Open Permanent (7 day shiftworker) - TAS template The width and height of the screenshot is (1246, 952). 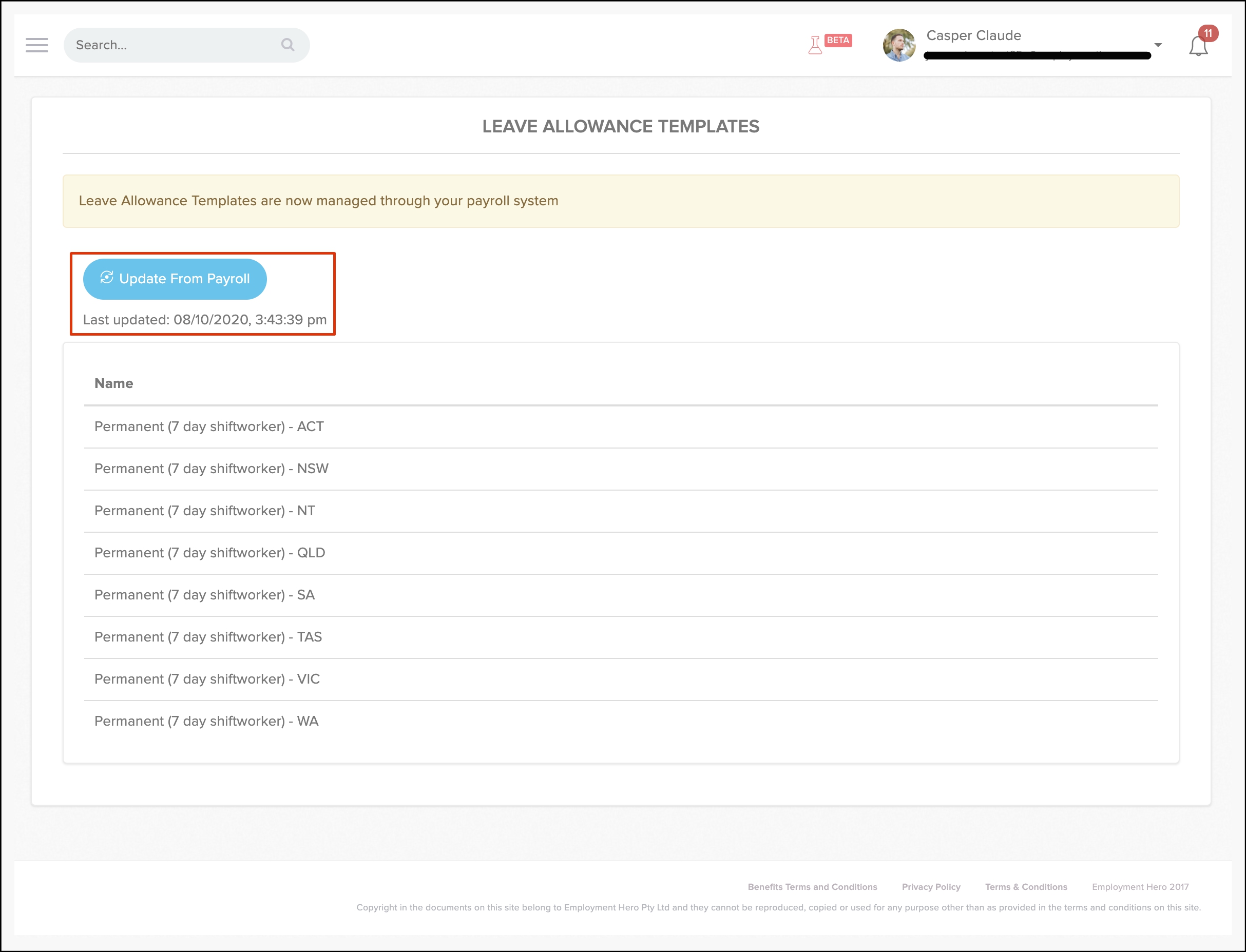[x=207, y=637]
